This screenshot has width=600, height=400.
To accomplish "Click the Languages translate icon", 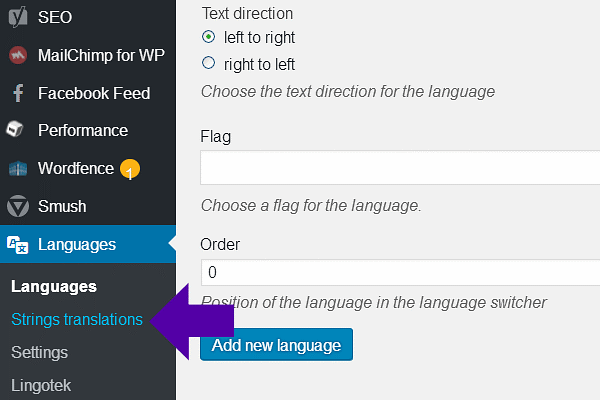I will [x=17, y=244].
